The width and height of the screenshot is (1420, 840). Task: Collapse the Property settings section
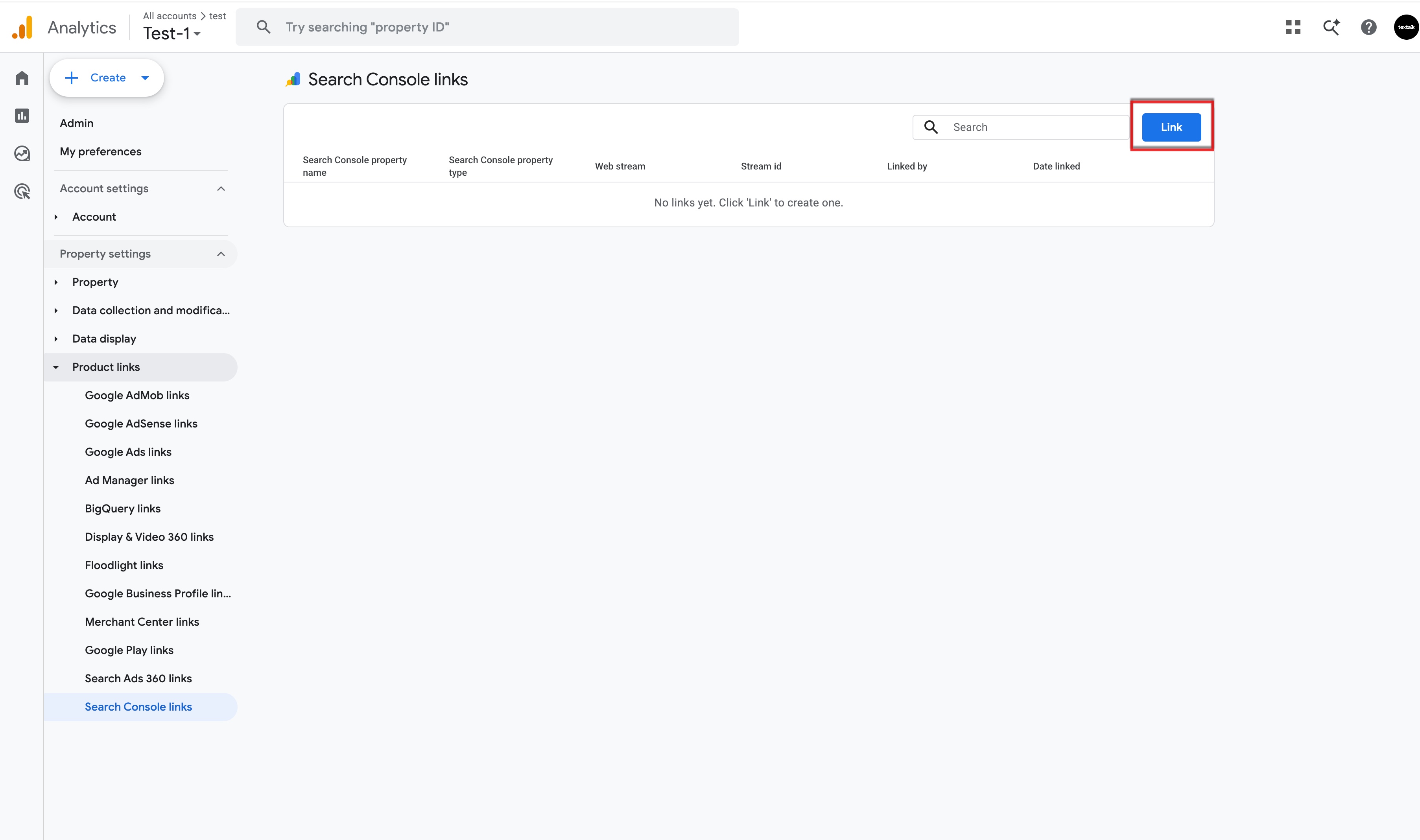[x=221, y=254]
